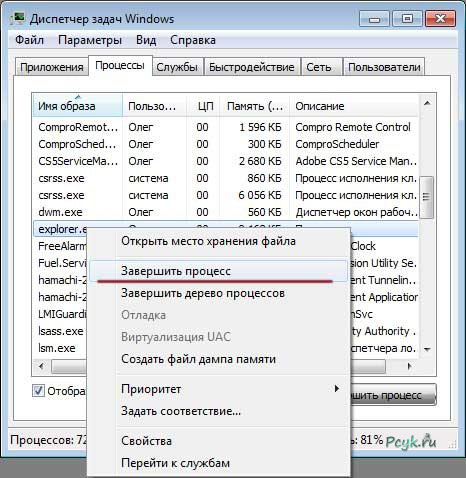Screen dimensions: 466x478
Task: Click the Завершить процесс button at bottom
Action: coord(393,395)
